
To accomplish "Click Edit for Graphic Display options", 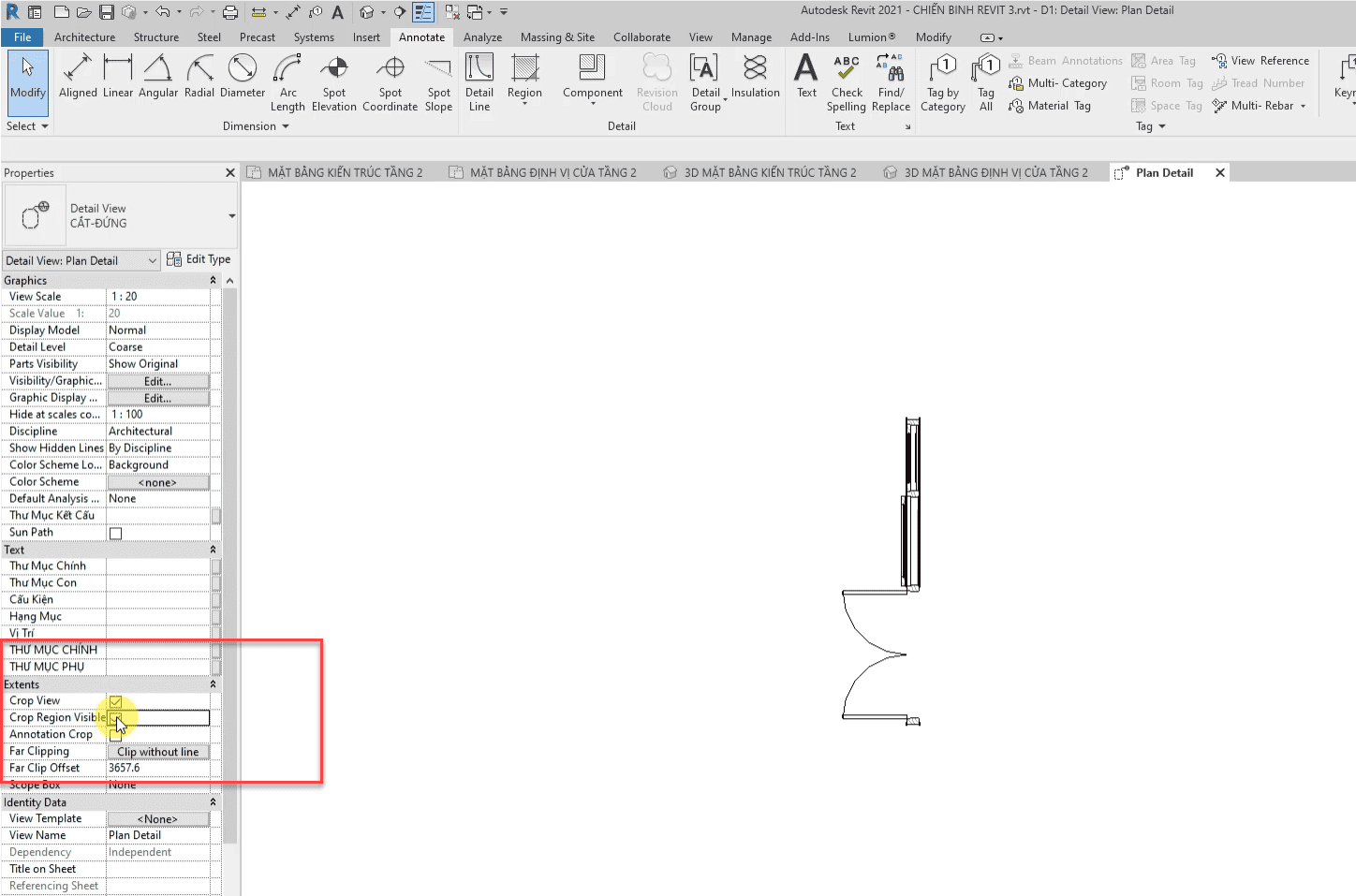I will [158, 398].
